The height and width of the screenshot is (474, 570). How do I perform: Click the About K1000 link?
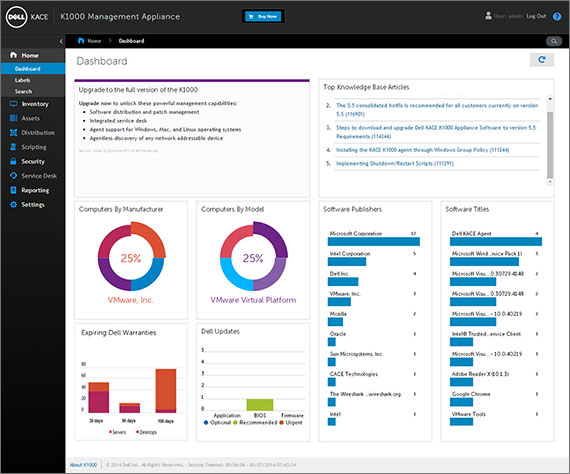point(83,465)
